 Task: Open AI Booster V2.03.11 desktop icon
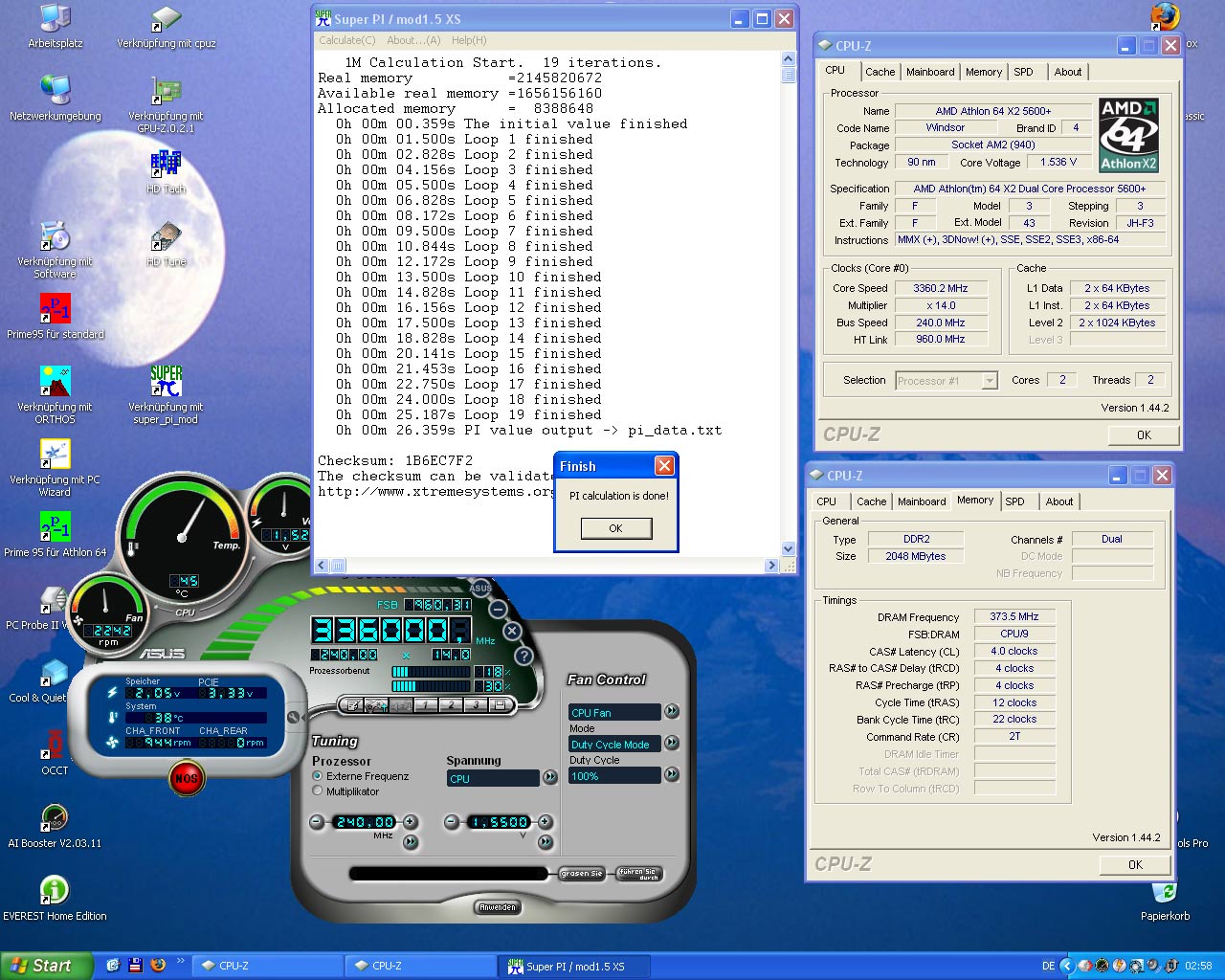[55, 826]
